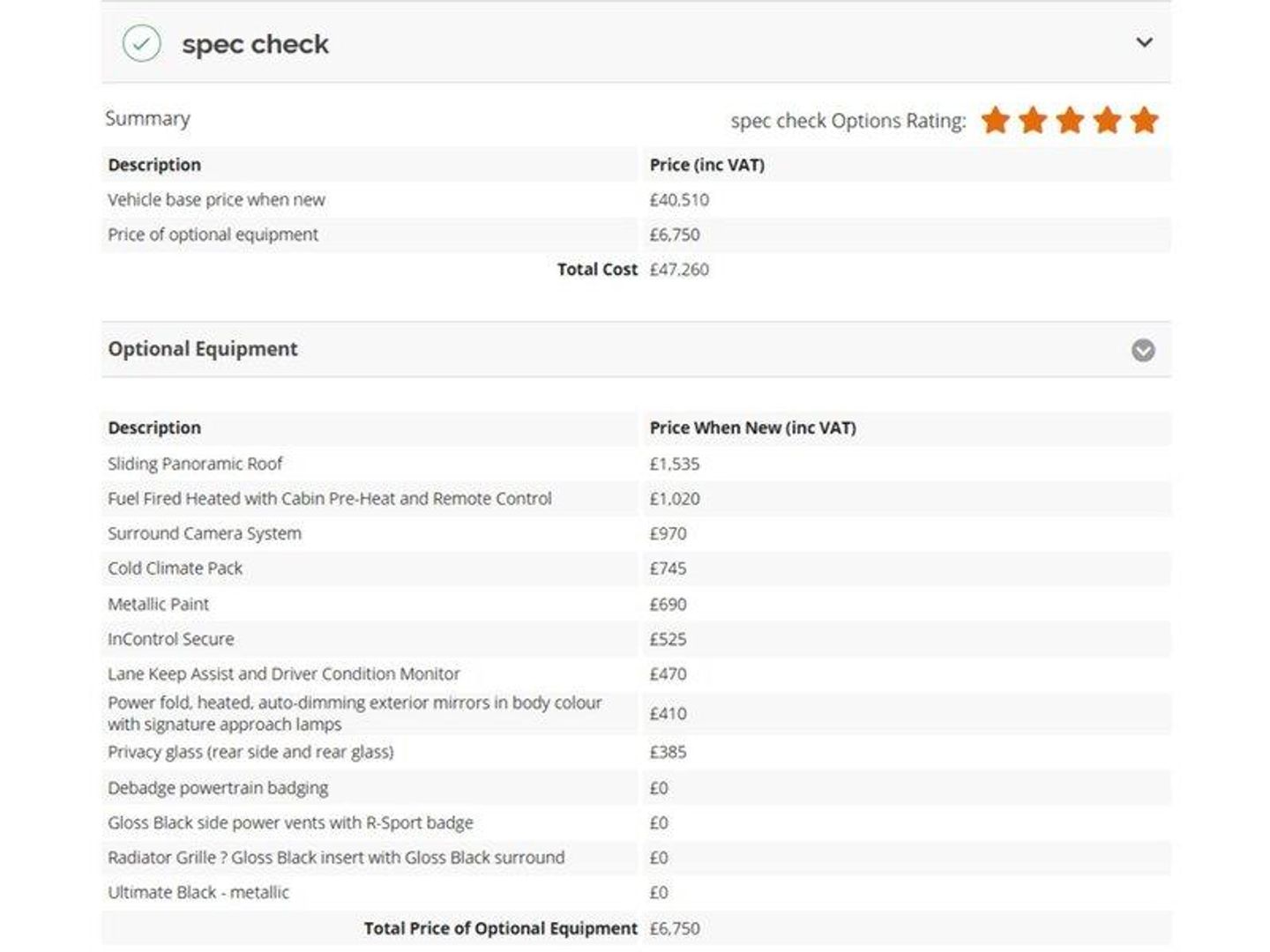1270x952 pixels.
Task: Select the Metallic Paint option row
Action: (x=159, y=604)
